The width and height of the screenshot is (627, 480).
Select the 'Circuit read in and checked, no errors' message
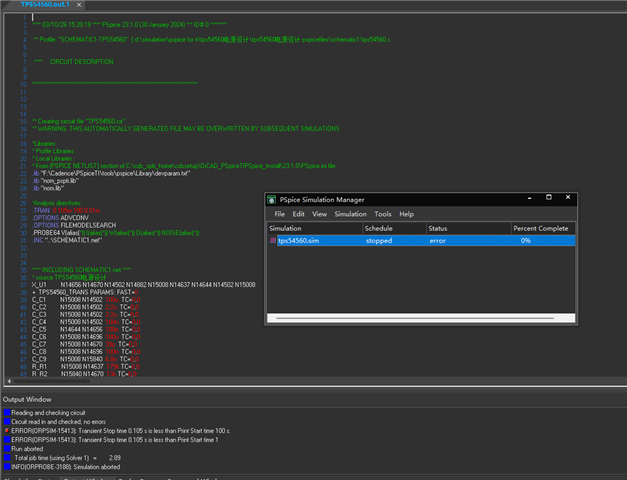click(x=58, y=422)
